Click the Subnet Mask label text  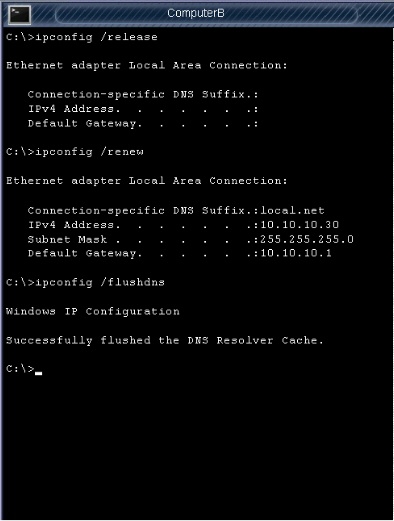pyautogui.click(x=67, y=239)
